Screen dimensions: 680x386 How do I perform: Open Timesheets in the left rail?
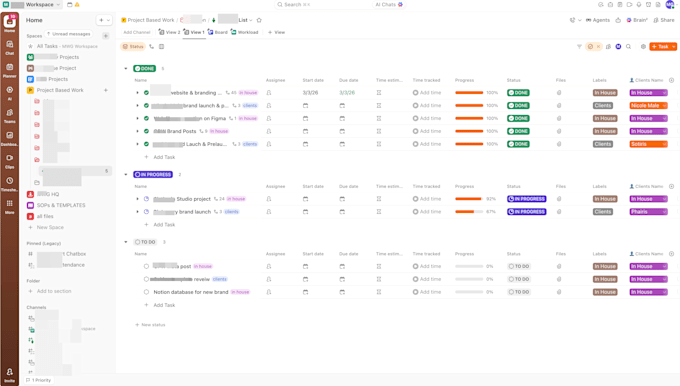(10, 184)
